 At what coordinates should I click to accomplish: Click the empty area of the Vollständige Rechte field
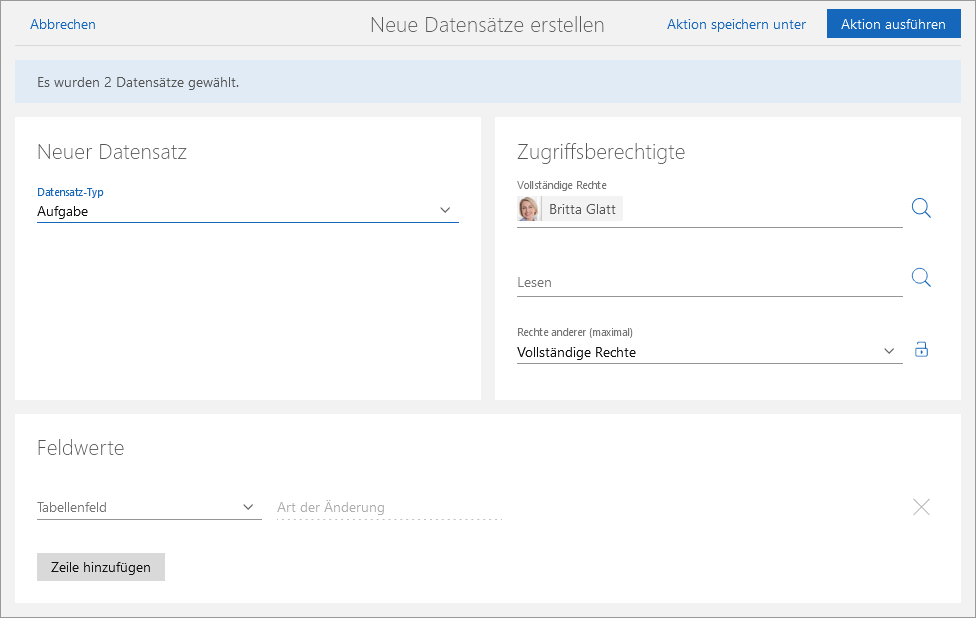pos(760,210)
